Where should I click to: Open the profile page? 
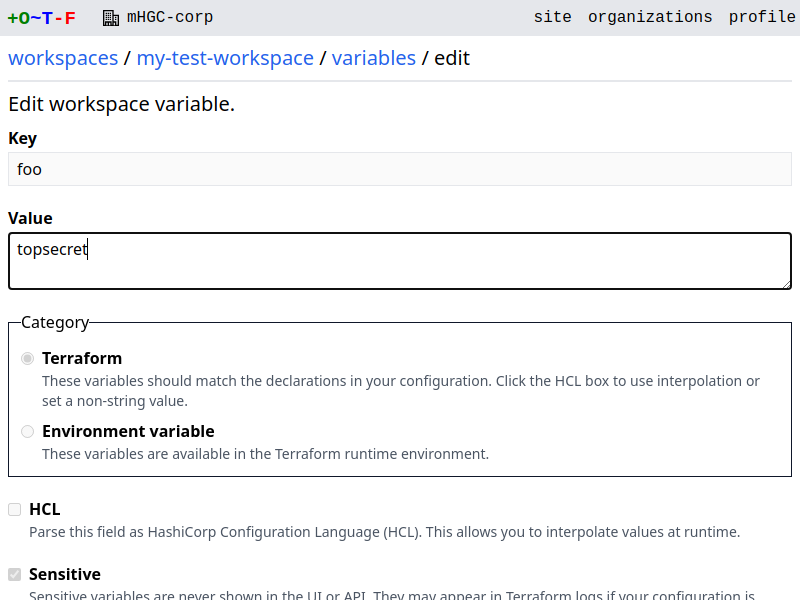(x=762, y=17)
